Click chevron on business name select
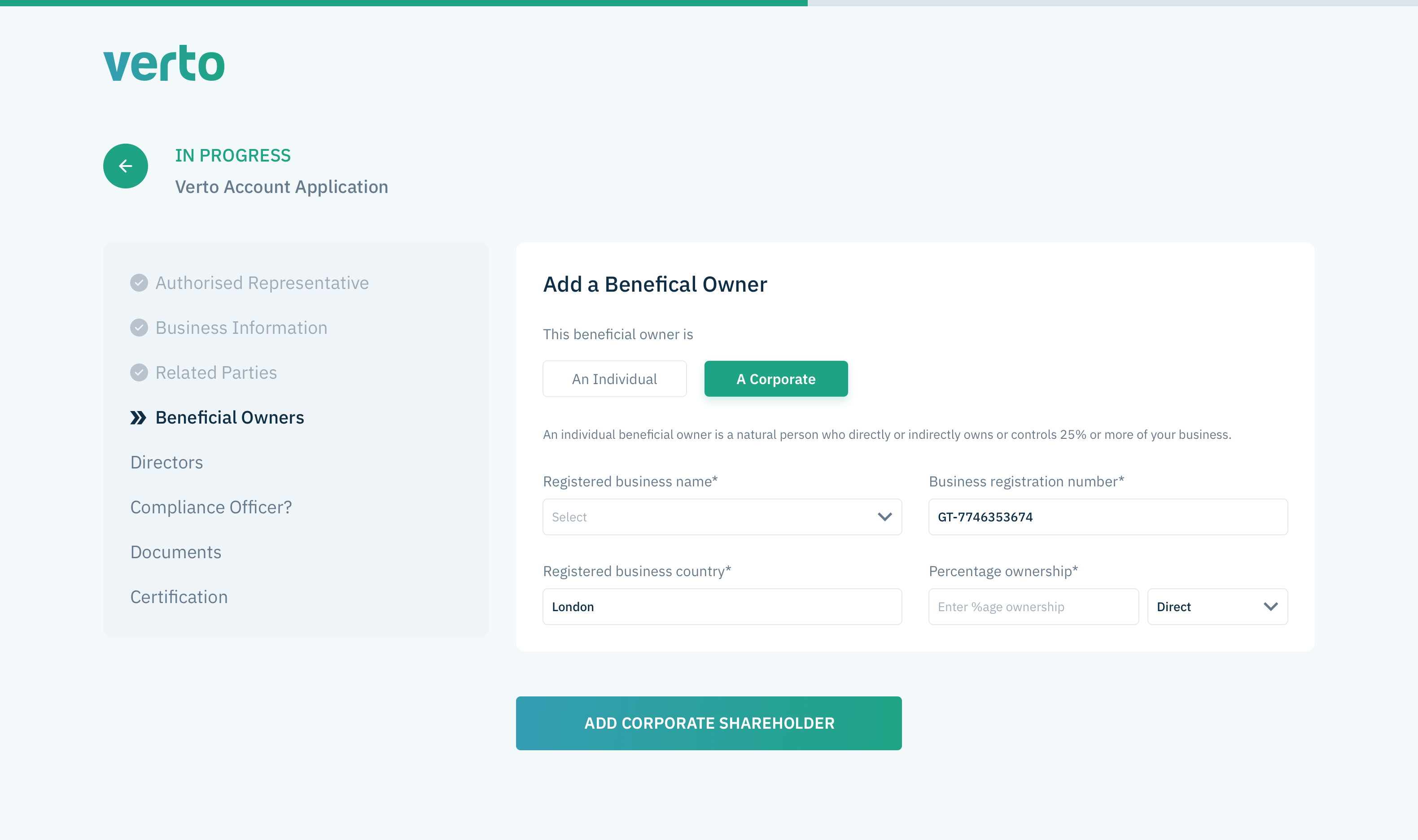The height and width of the screenshot is (840, 1418). pyautogui.click(x=884, y=517)
